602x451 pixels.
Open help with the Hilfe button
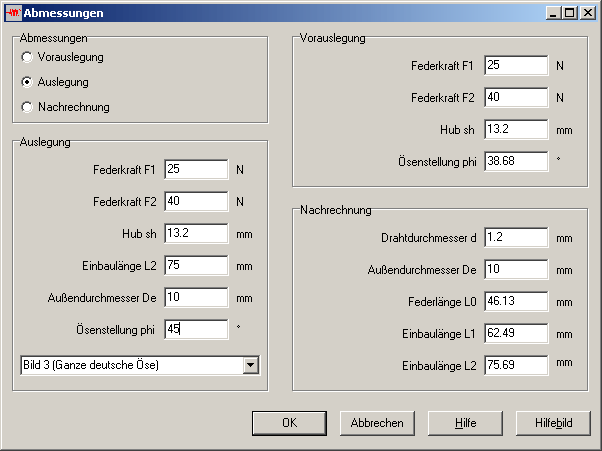[465, 423]
